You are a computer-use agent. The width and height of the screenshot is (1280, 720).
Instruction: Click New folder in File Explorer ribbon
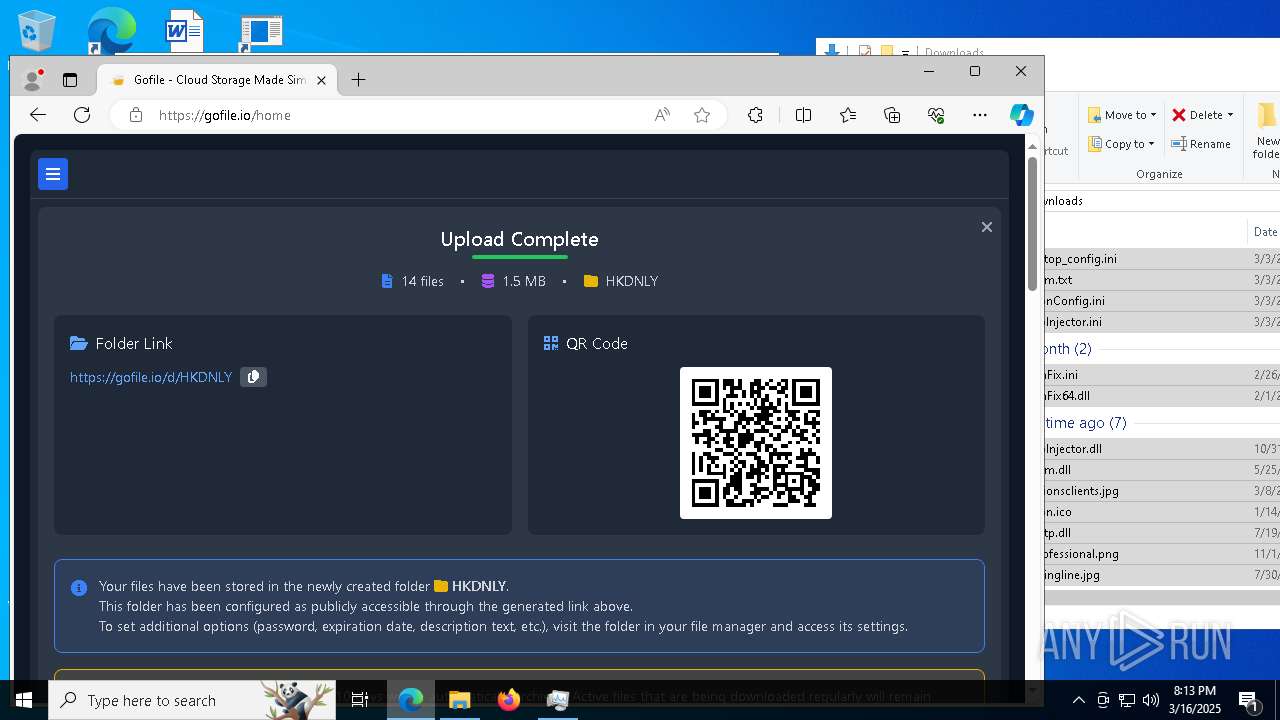coord(1266,129)
